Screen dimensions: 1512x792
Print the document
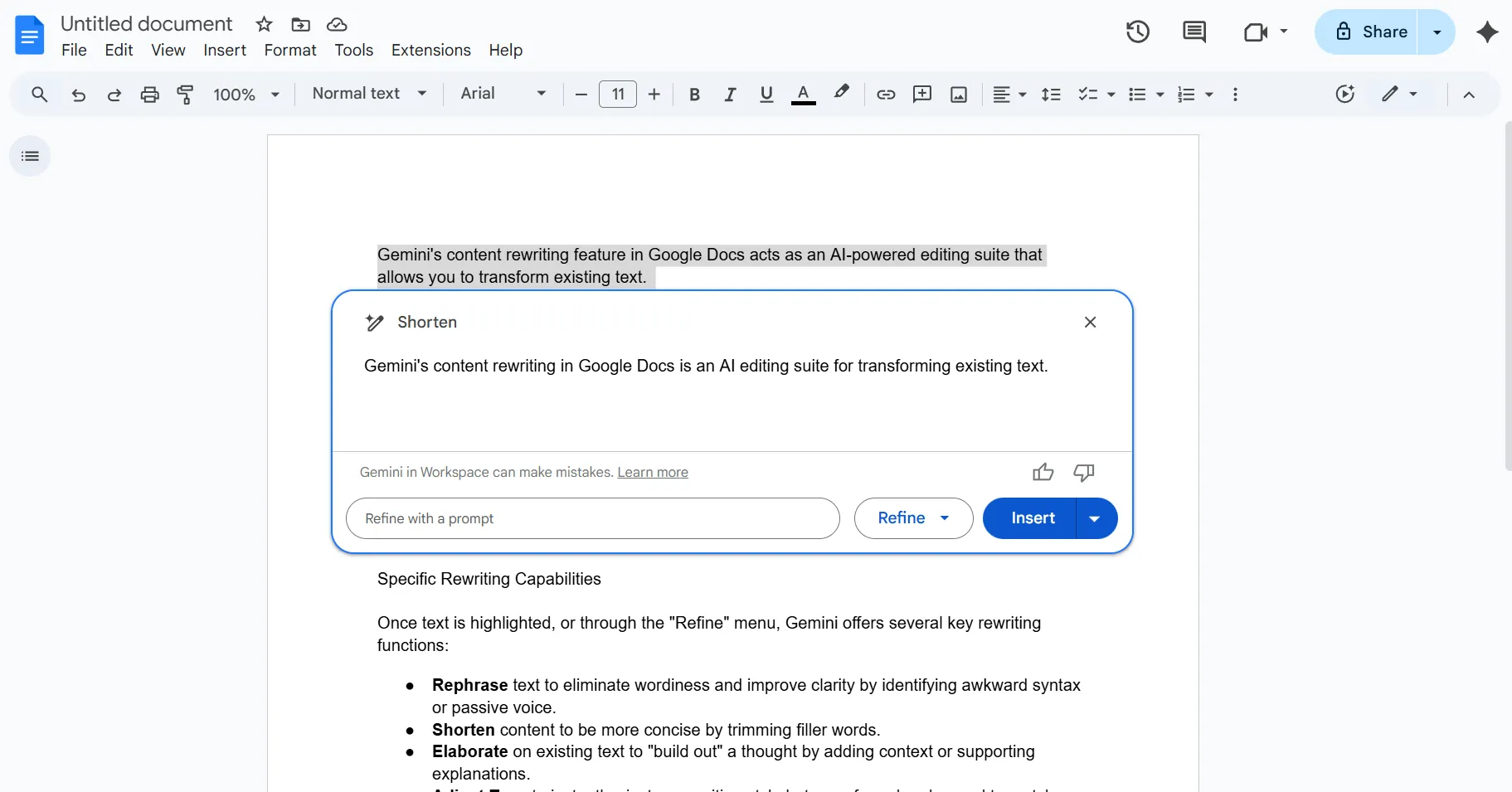click(150, 95)
